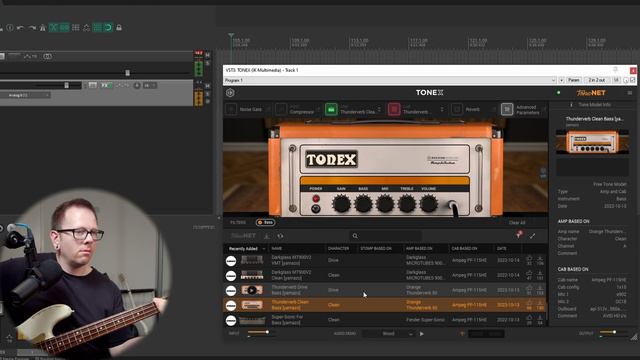Open the Program 1 preset dropdown

click(390, 80)
